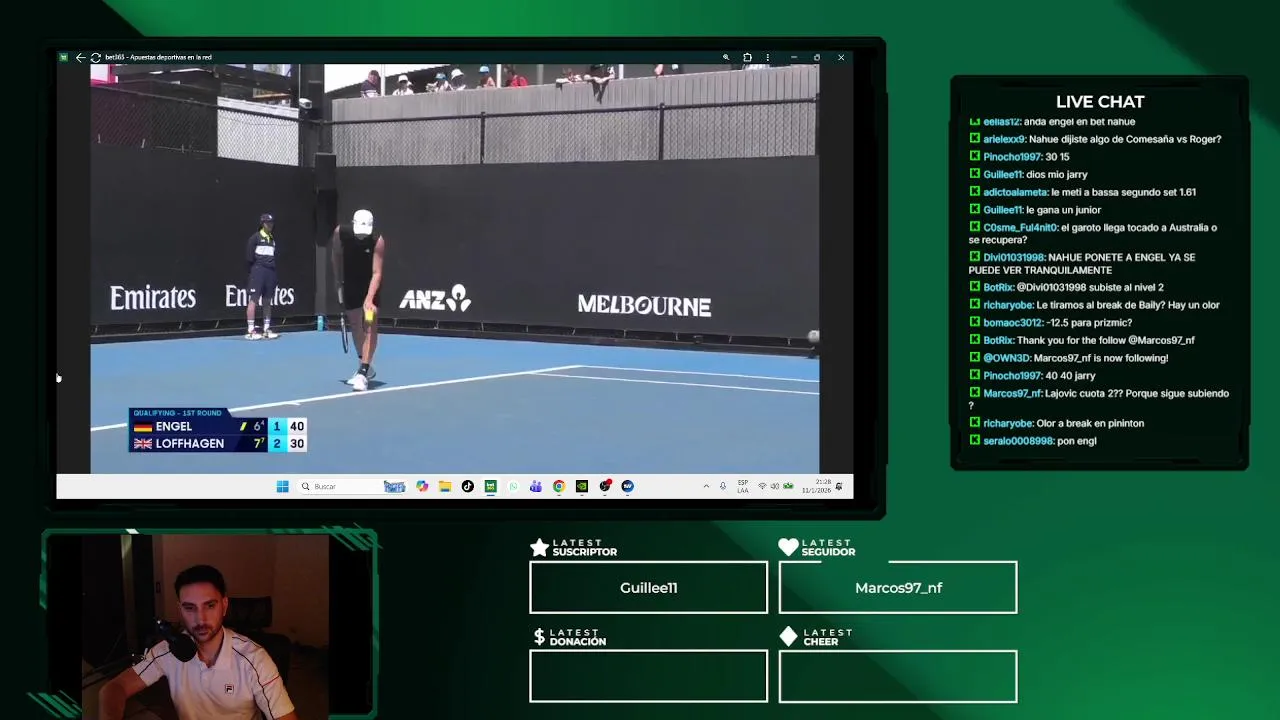Click the LOFFHAGEN player row on the scoreboard
Screen dimensions: 1280x720
[x=217, y=443]
